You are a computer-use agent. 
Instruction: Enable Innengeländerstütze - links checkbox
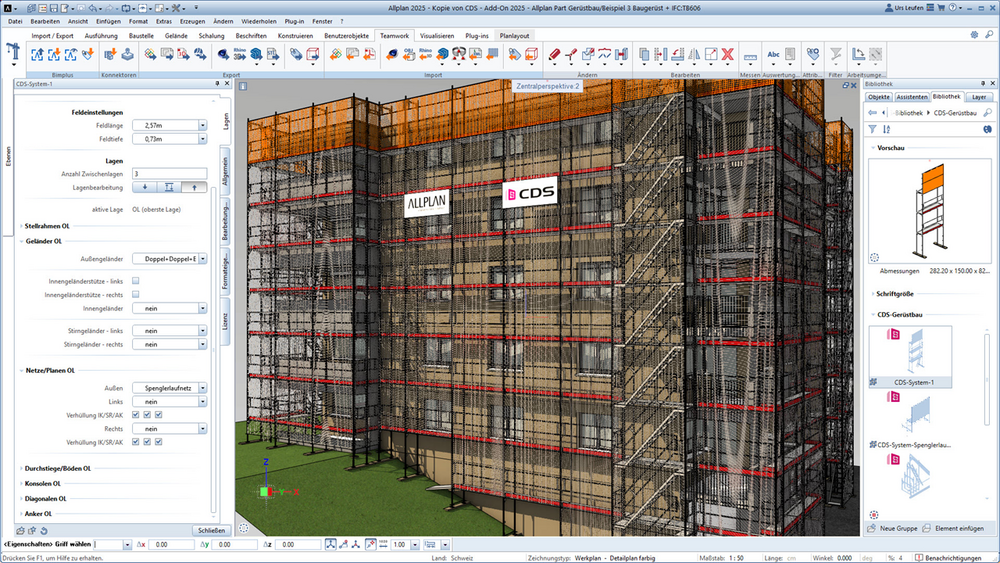135,281
